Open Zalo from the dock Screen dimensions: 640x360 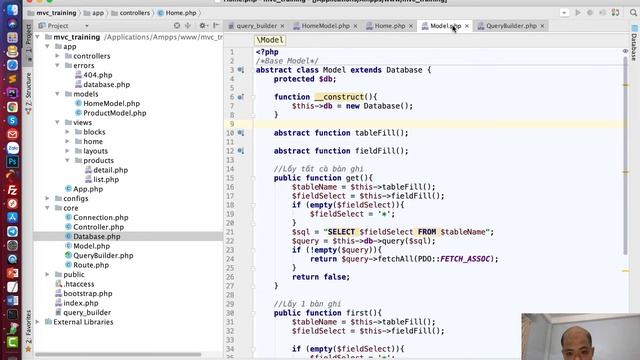tap(12, 148)
